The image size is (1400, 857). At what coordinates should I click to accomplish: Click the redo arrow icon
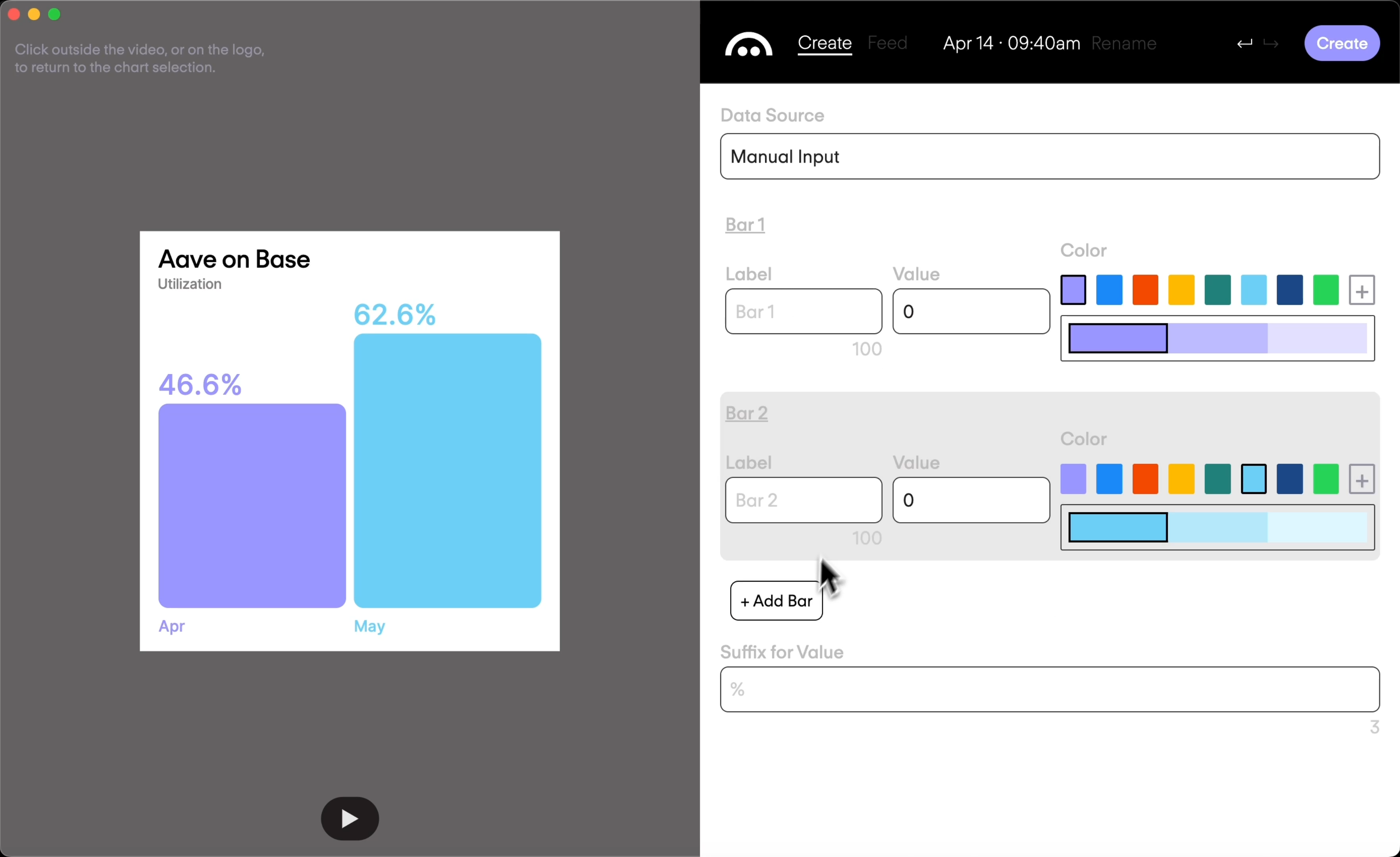(x=1271, y=44)
